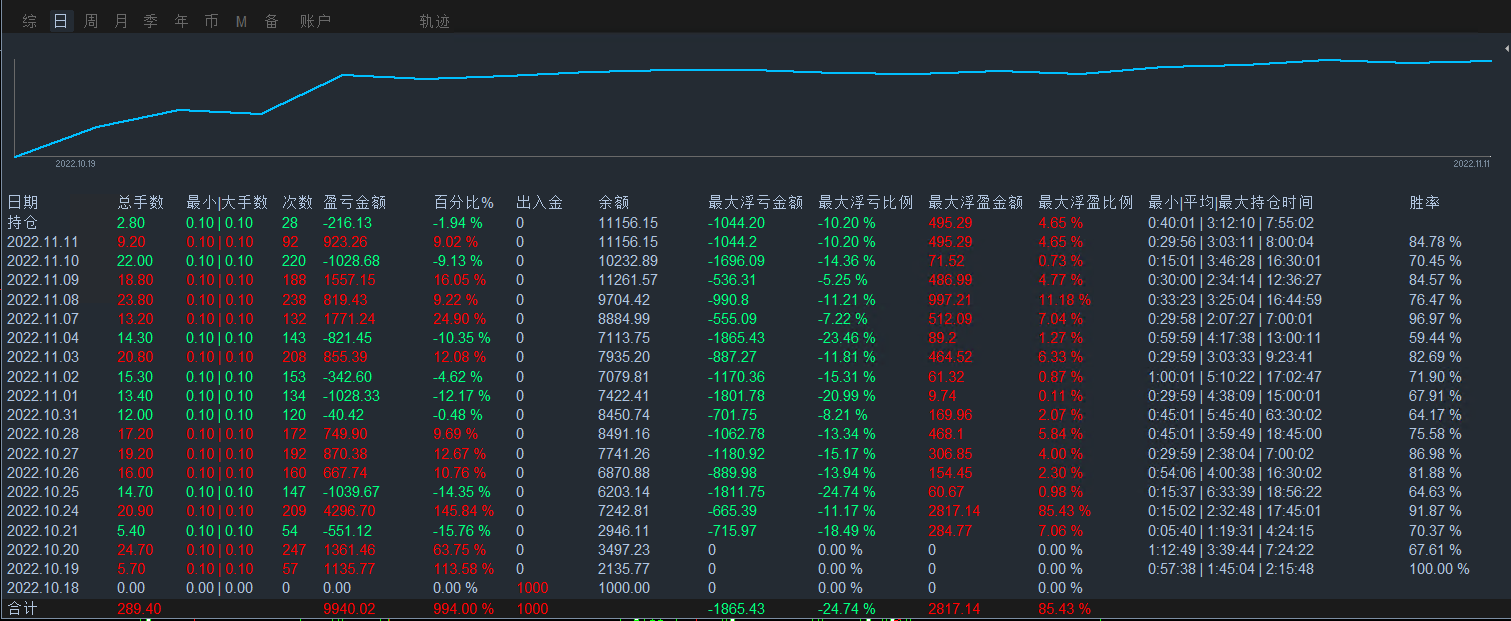The image size is (1511, 621).
Task: Click the M tab
Action: point(241,21)
